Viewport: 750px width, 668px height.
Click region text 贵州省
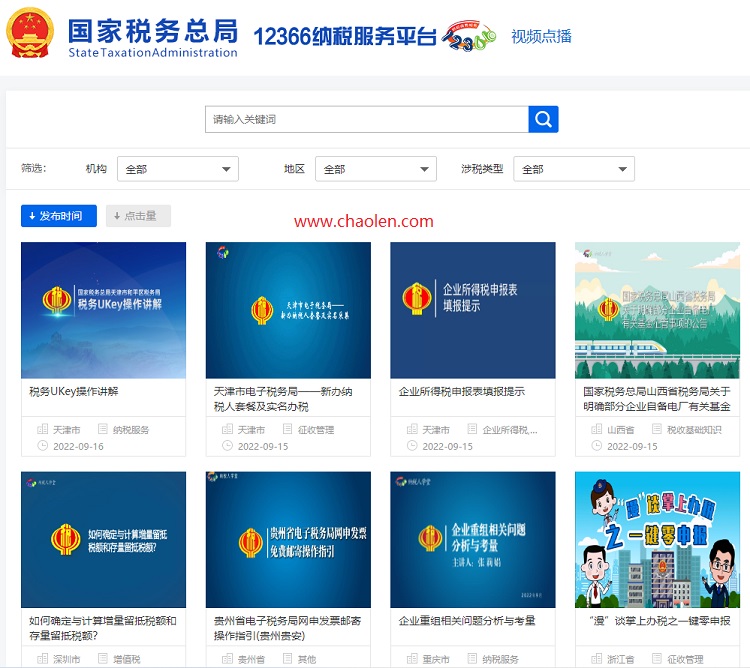pos(251,659)
